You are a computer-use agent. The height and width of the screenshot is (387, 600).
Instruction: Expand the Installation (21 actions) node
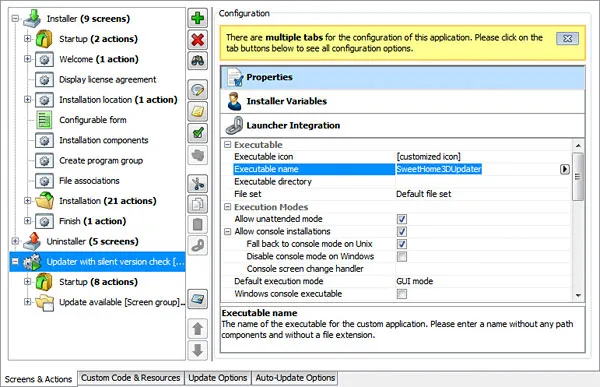28,201
